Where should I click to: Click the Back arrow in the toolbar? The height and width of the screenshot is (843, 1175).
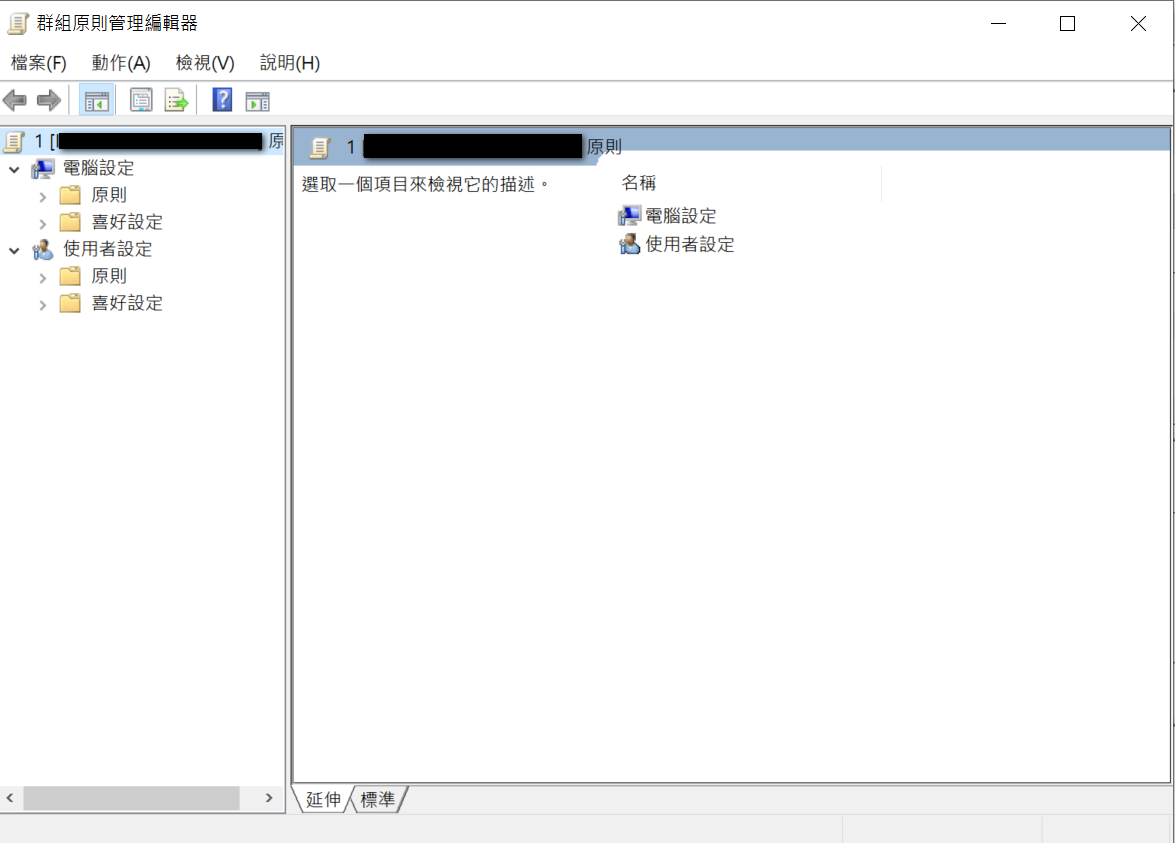pos(15,100)
